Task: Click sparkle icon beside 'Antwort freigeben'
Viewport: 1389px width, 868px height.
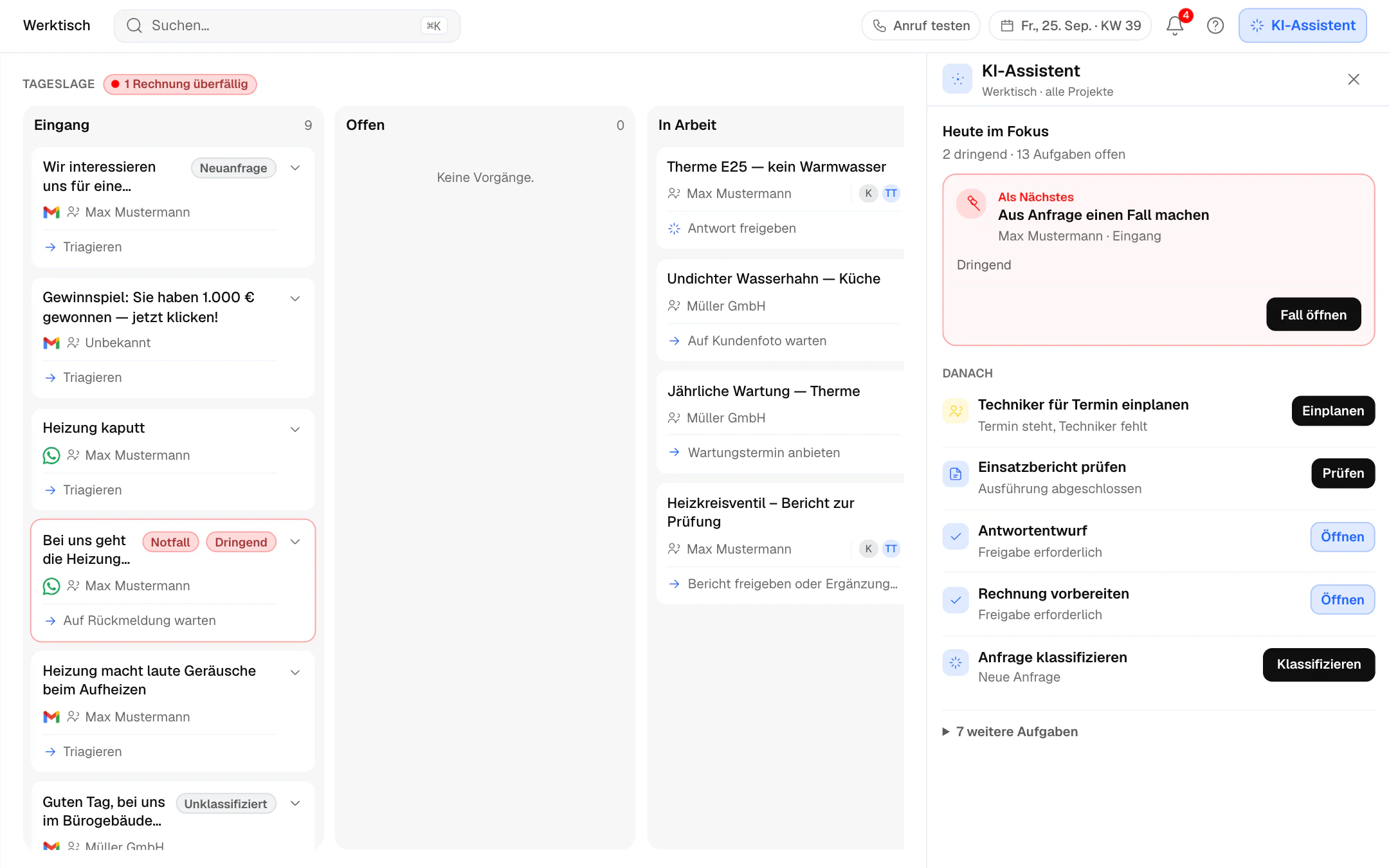Action: click(x=674, y=228)
